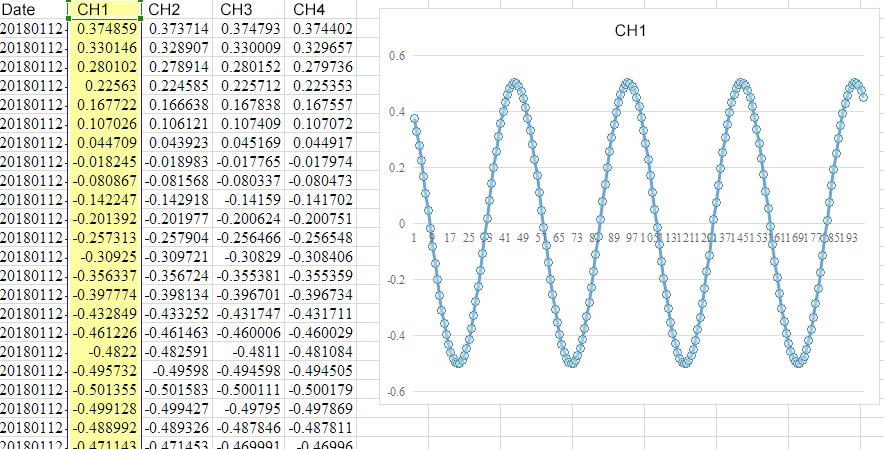Select the CH1 column header cell

point(104,9)
